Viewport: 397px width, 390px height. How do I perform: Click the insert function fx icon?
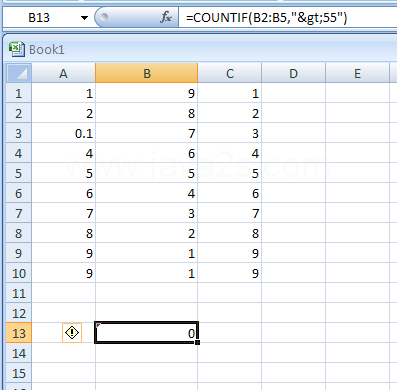[x=166, y=17]
